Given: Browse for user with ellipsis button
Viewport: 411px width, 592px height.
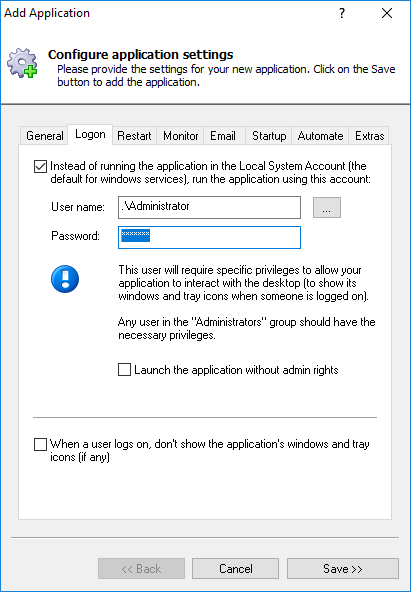Looking at the screenshot, I should pos(327,207).
